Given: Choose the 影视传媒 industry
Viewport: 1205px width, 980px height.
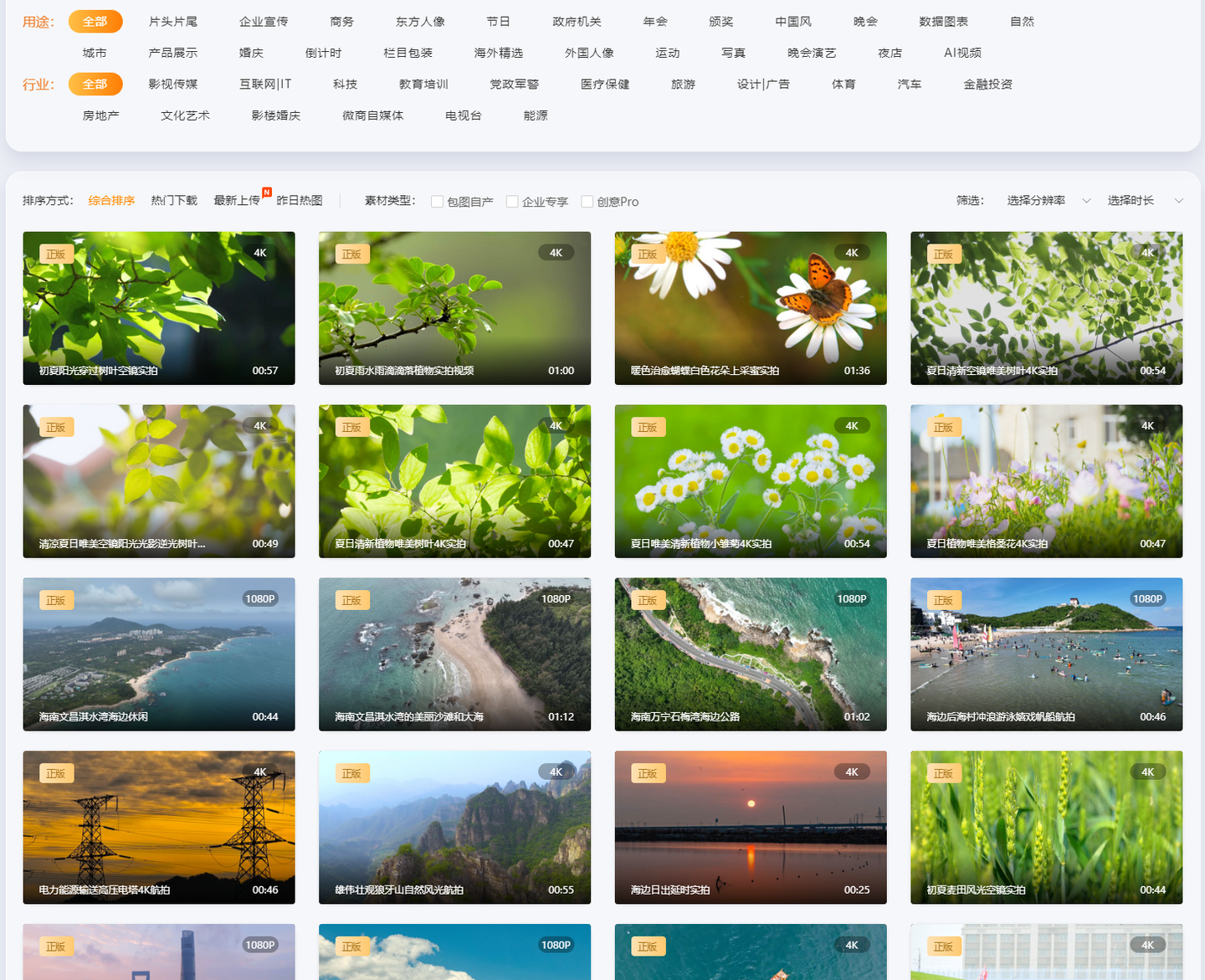Looking at the screenshot, I should 173,85.
